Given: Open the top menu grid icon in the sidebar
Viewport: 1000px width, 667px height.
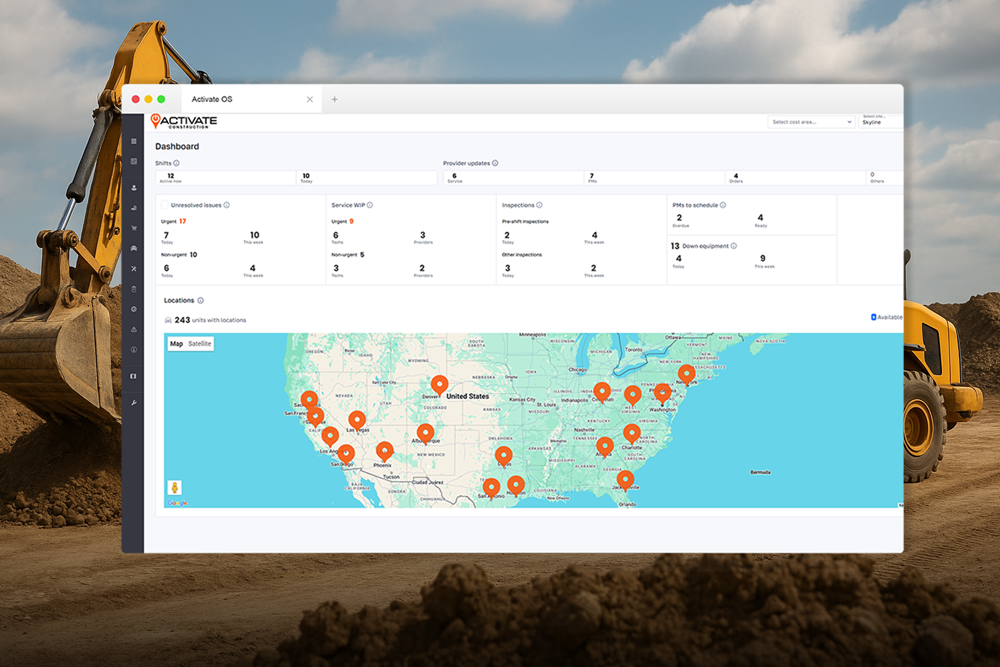Looking at the screenshot, I should pyautogui.click(x=133, y=141).
